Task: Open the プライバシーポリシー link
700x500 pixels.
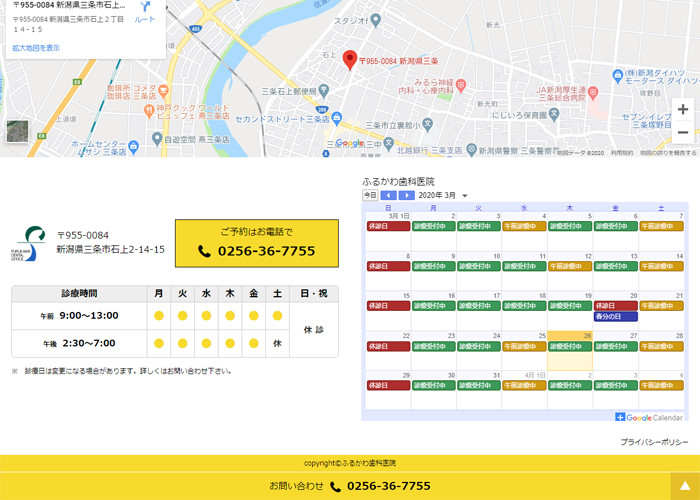Action: (x=654, y=441)
